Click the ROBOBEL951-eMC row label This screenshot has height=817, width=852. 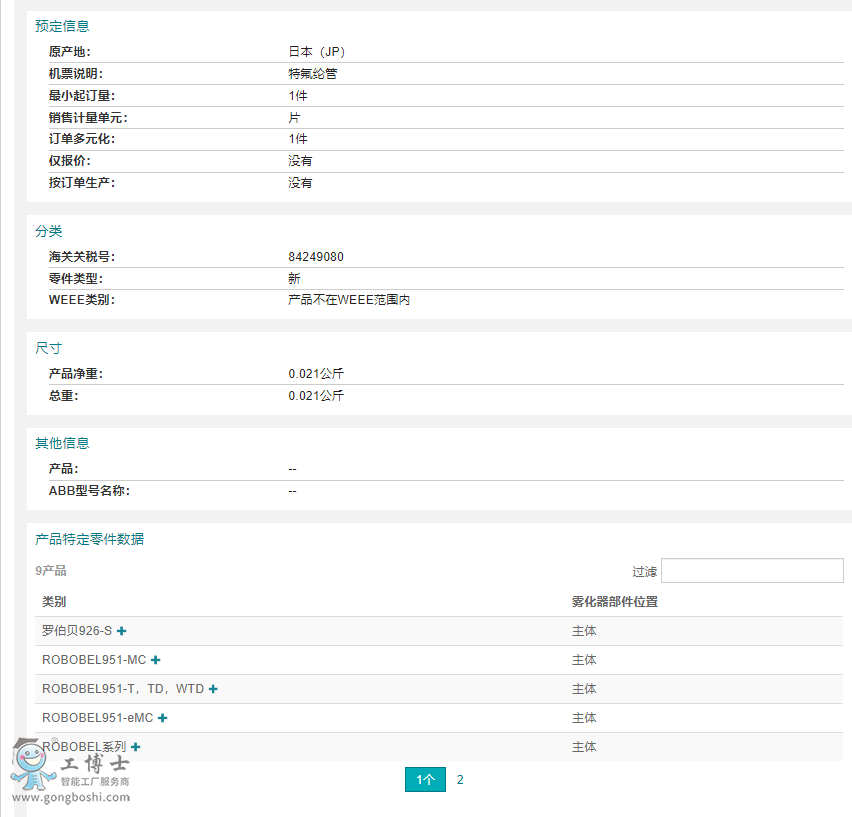pyautogui.click(x=98, y=718)
